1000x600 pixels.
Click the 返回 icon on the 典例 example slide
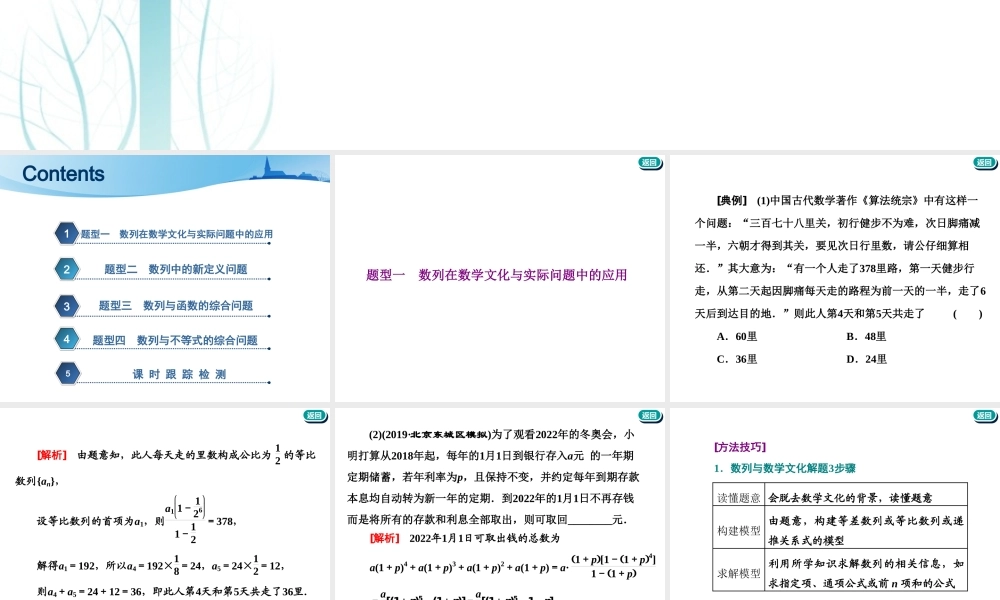[x=985, y=162]
